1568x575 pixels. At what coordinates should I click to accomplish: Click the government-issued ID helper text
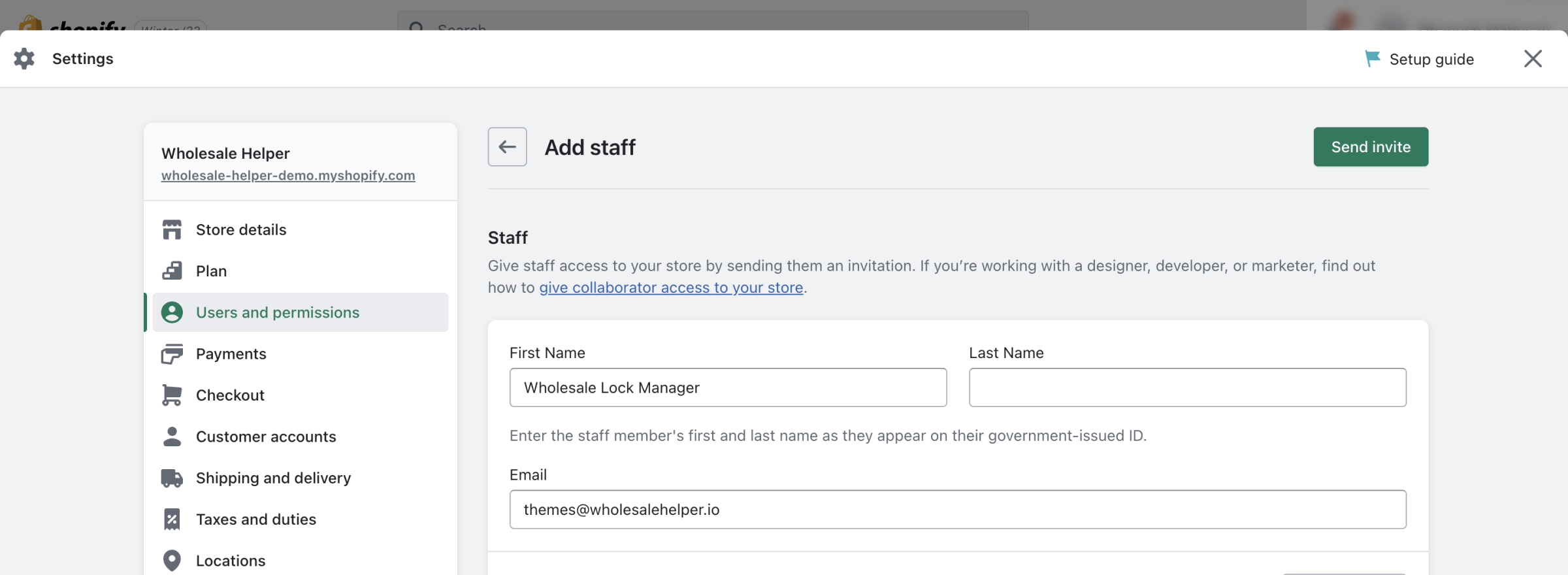828,436
